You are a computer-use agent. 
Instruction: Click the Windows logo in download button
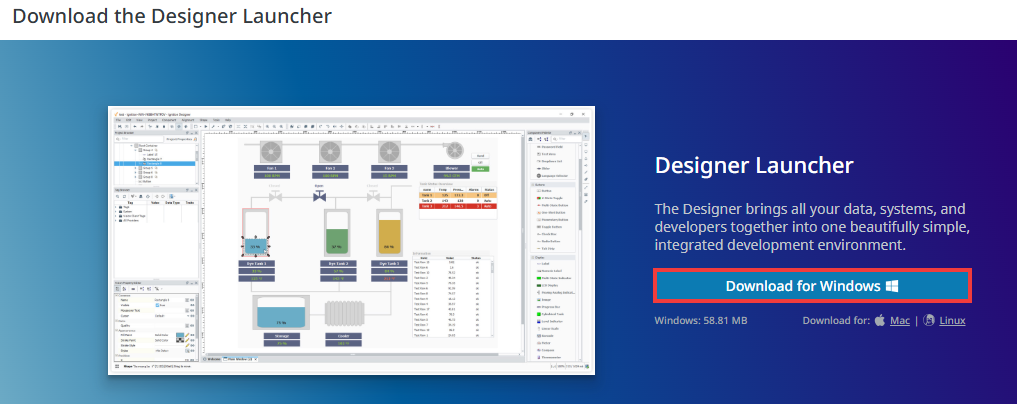point(892,286)
